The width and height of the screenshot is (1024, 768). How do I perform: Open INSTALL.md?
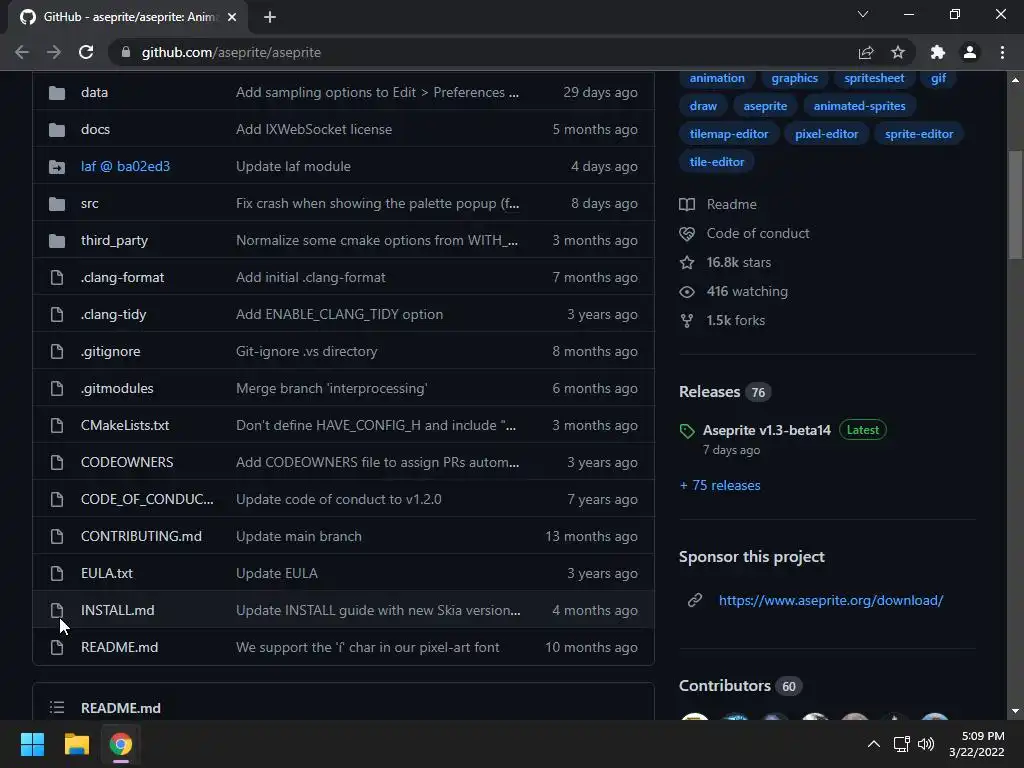pos(118,610)
